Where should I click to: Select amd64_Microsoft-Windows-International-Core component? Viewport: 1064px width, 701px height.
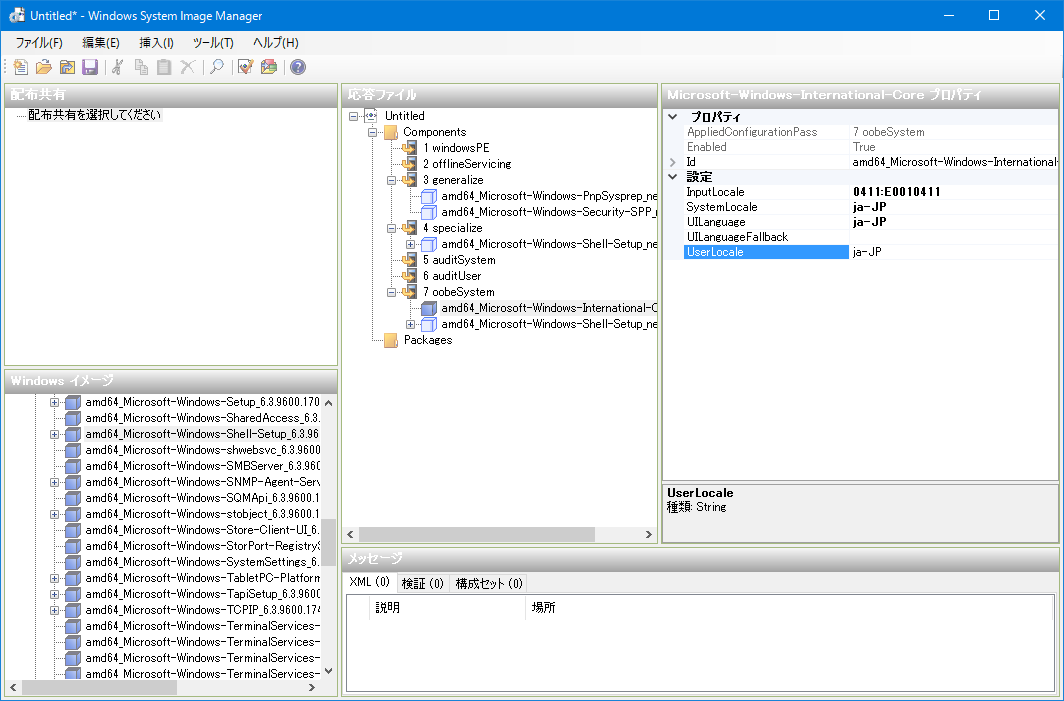click(549, 308)
